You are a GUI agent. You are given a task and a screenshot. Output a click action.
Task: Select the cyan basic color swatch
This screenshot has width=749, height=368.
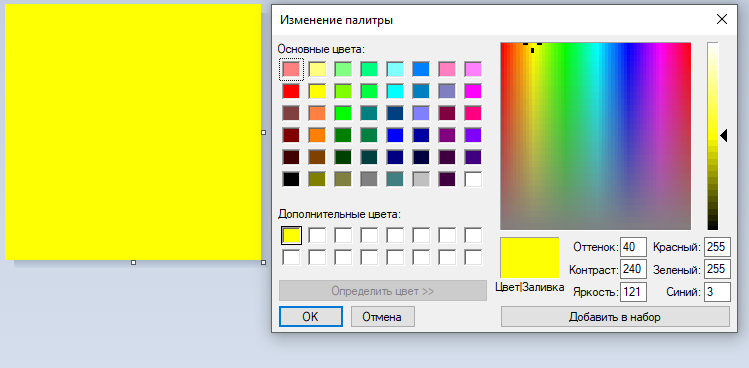(395, 91)
